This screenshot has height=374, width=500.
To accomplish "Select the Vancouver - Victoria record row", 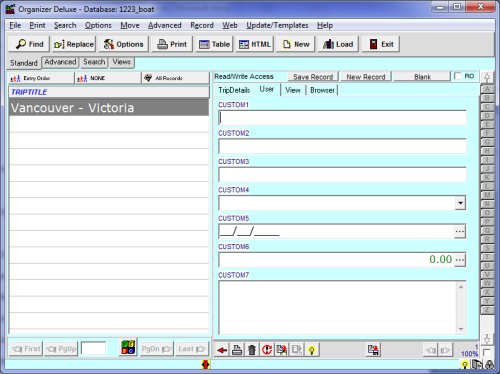I will tap(109, 108).
